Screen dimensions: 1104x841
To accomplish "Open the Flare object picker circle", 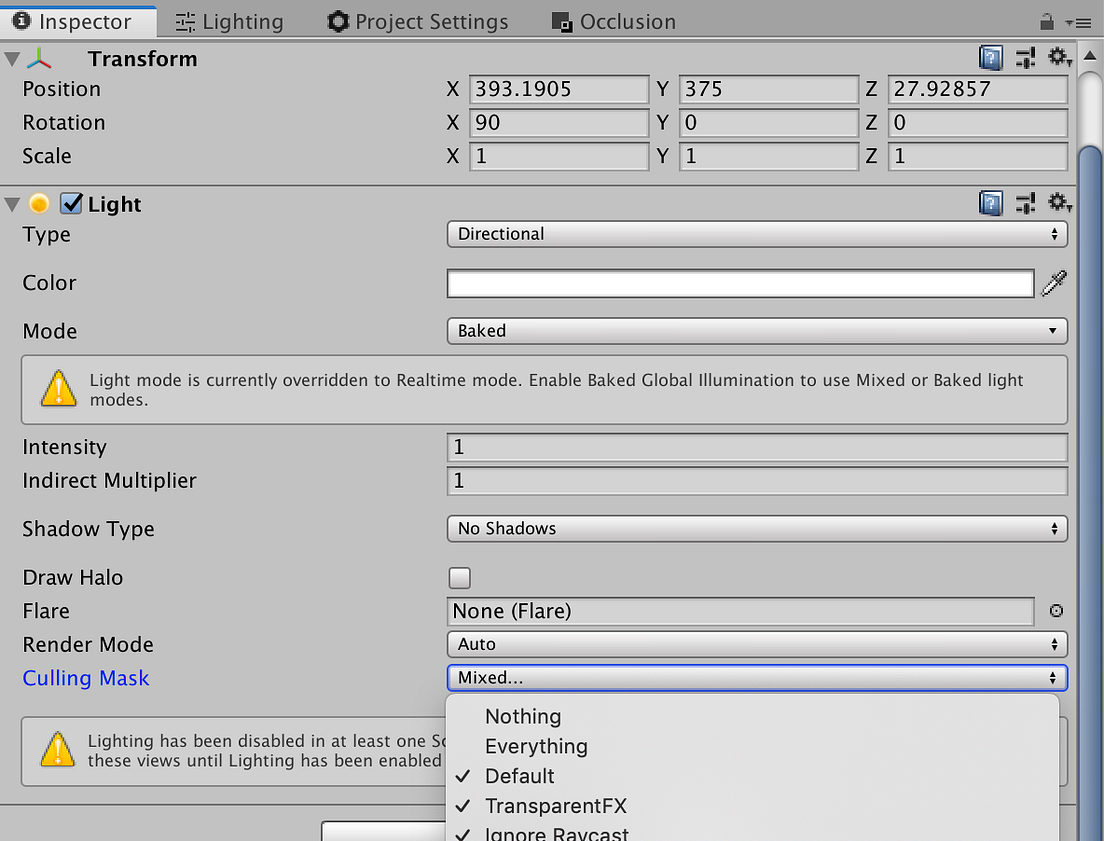I will 1055,611.
